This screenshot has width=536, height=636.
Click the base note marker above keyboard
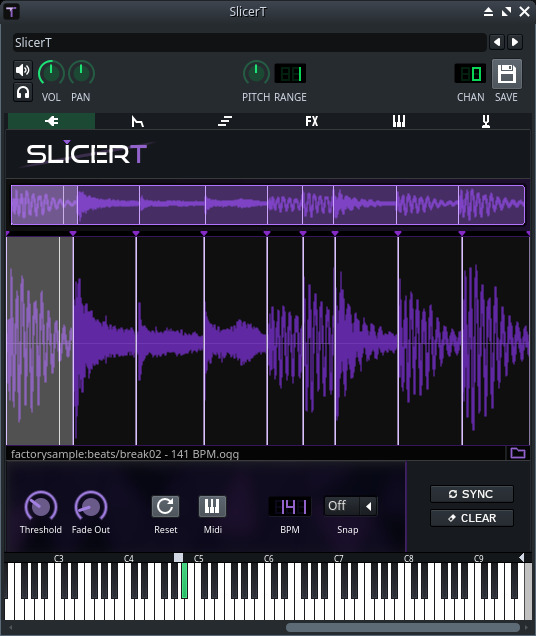point(178,558)
